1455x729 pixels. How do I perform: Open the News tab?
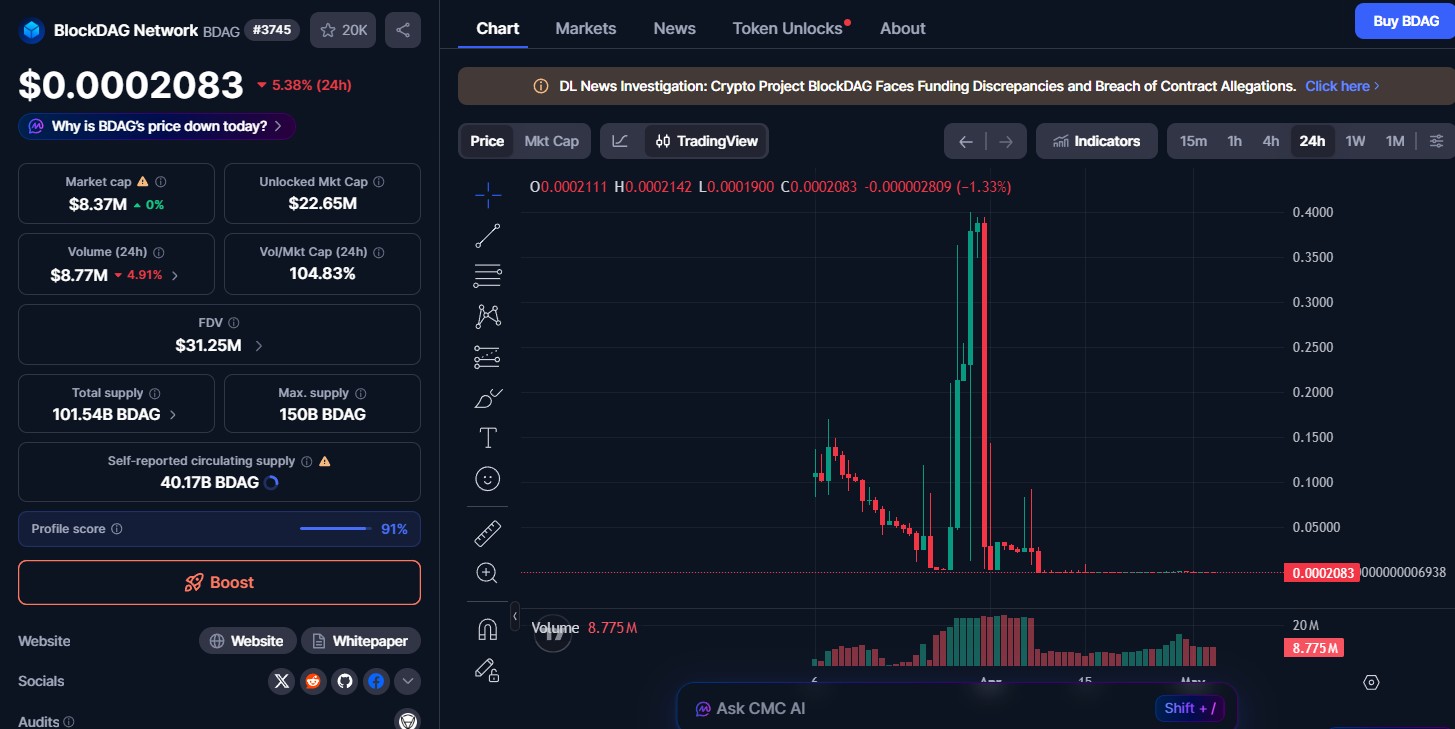pos(675,28)
